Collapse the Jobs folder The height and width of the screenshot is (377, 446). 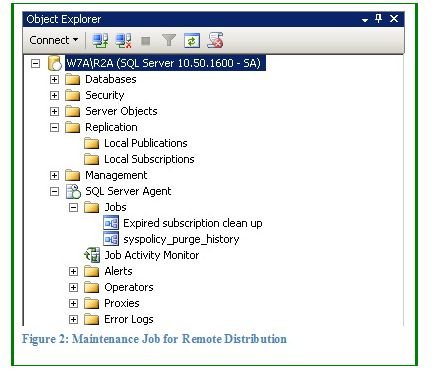(73, 207)
